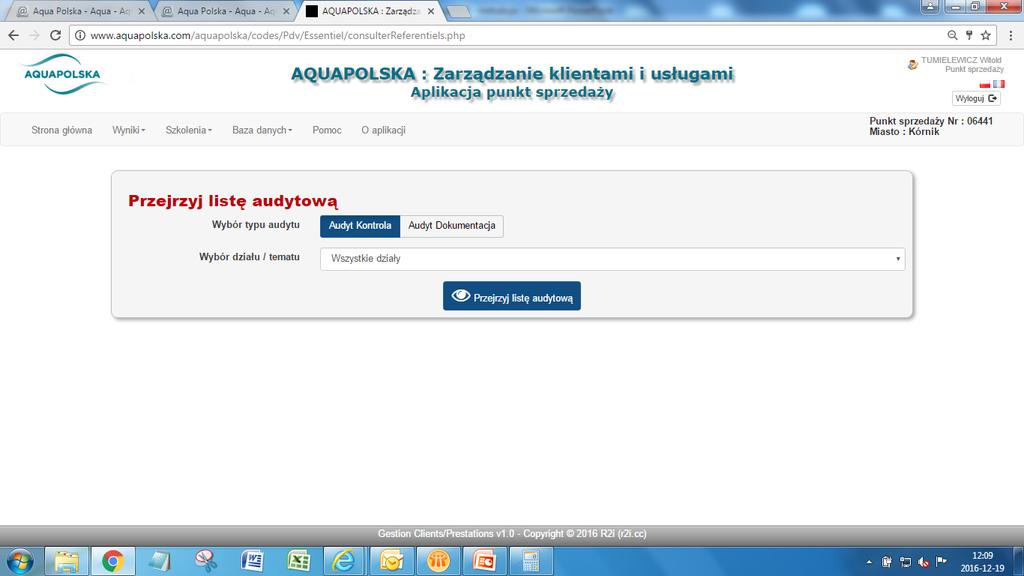Click the Aplikacja punkt sprzedaży subtitle
This screenshot has width=1024, height=576.
point(512,93)
